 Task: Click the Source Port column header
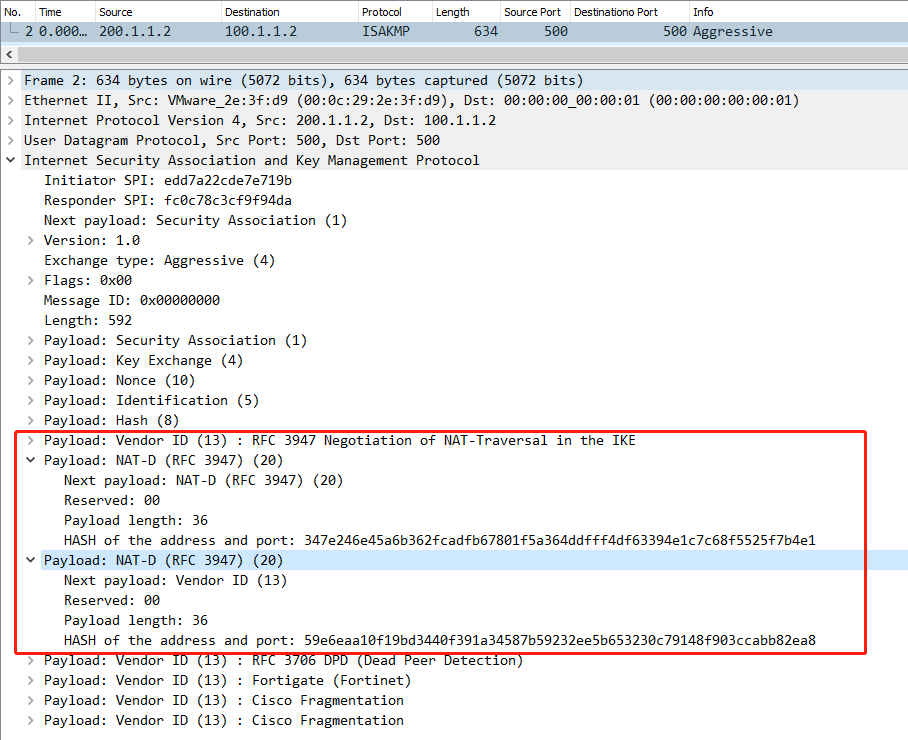(x=534, y=11)
